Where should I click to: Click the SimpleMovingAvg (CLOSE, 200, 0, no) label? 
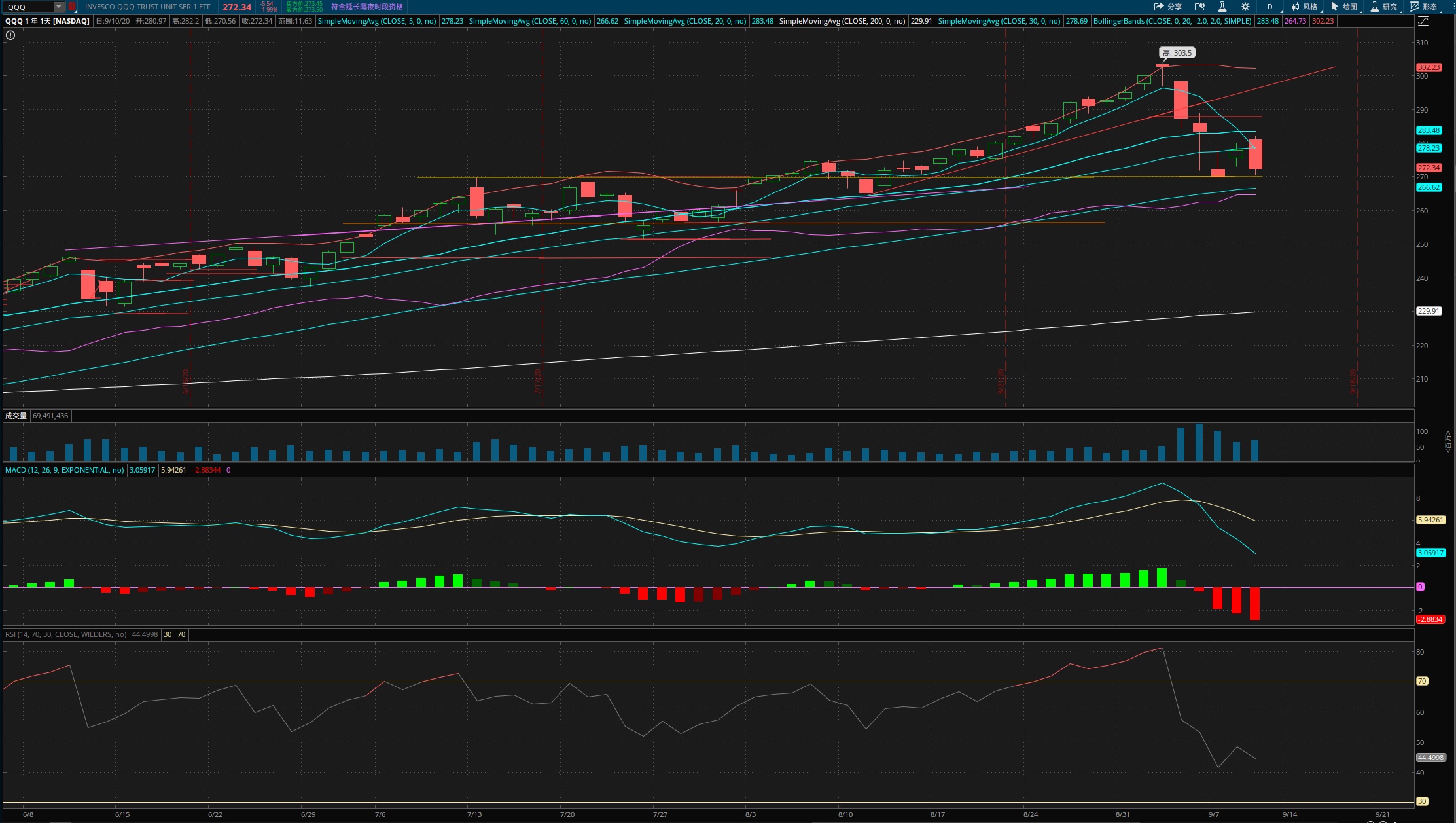pos(842,21)
